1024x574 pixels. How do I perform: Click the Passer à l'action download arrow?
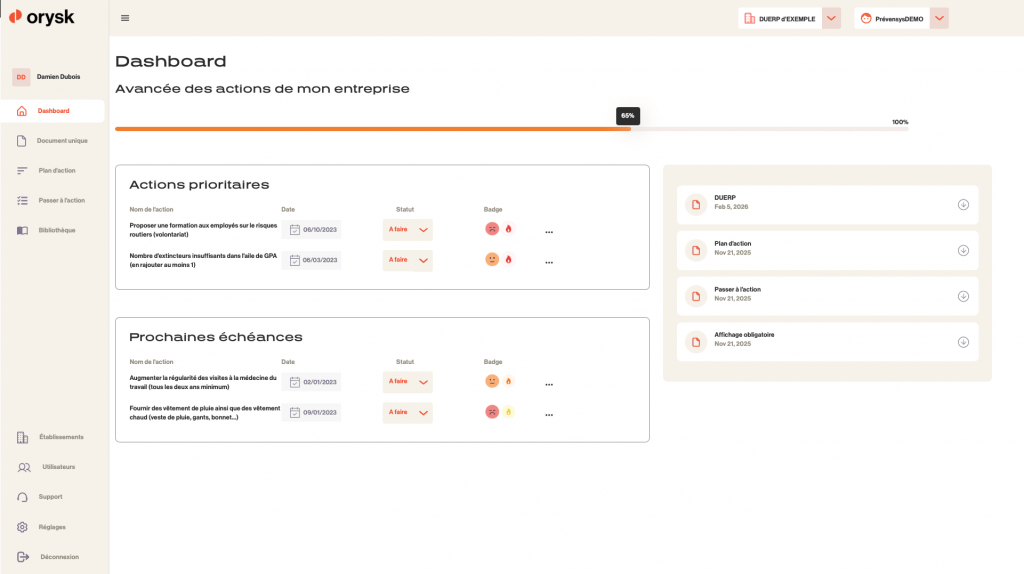pyautogui.click(x=963, y=296)
